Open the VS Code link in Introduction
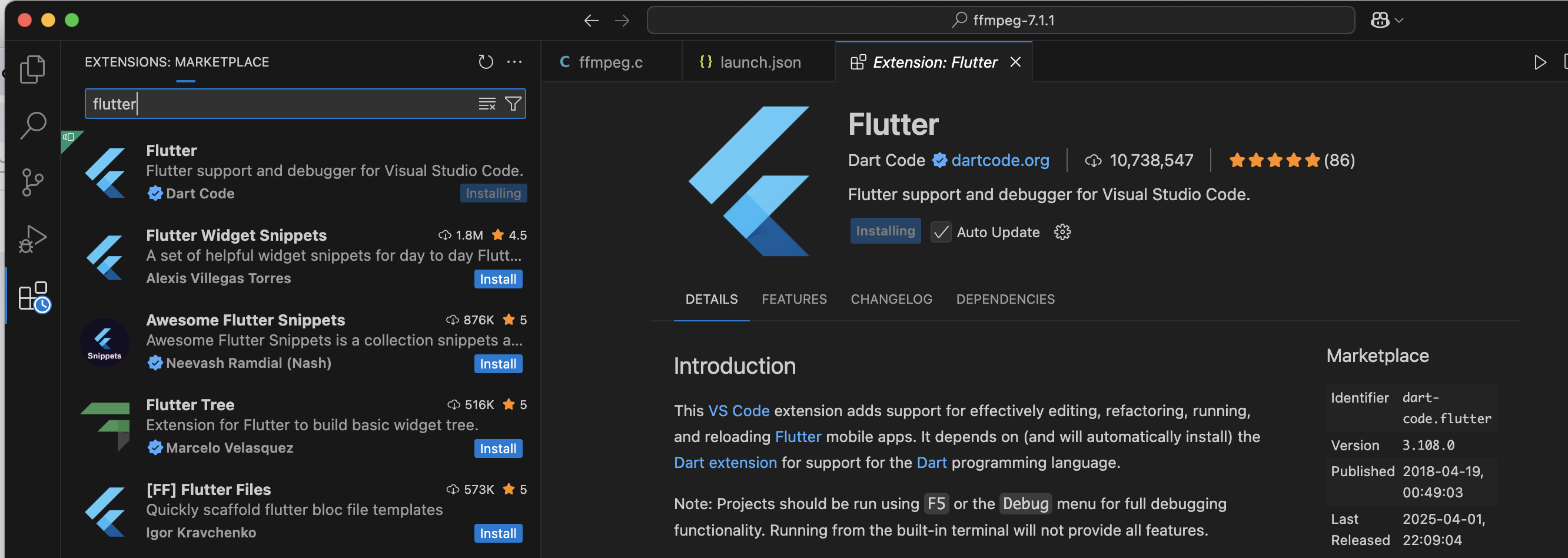1568x558 pixels. (x=738, y=411)
